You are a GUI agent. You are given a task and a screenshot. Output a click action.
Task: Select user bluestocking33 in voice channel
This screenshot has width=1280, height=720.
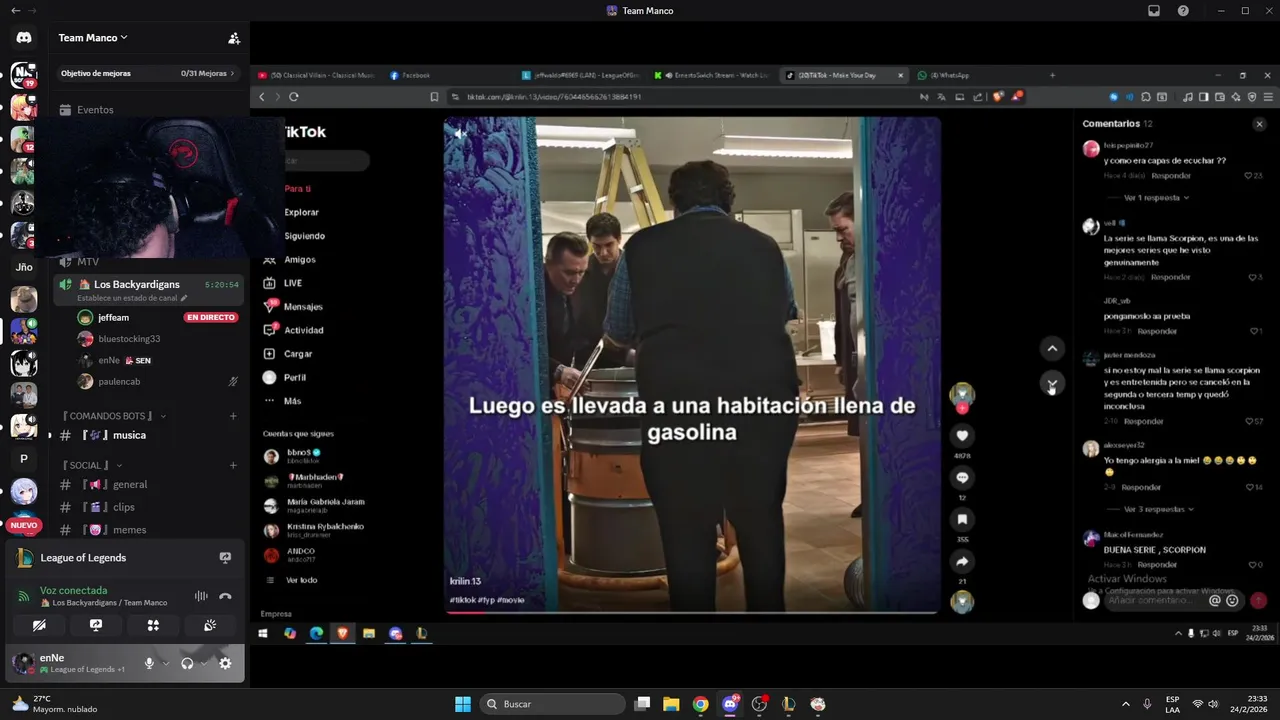[x=129, y=339]
